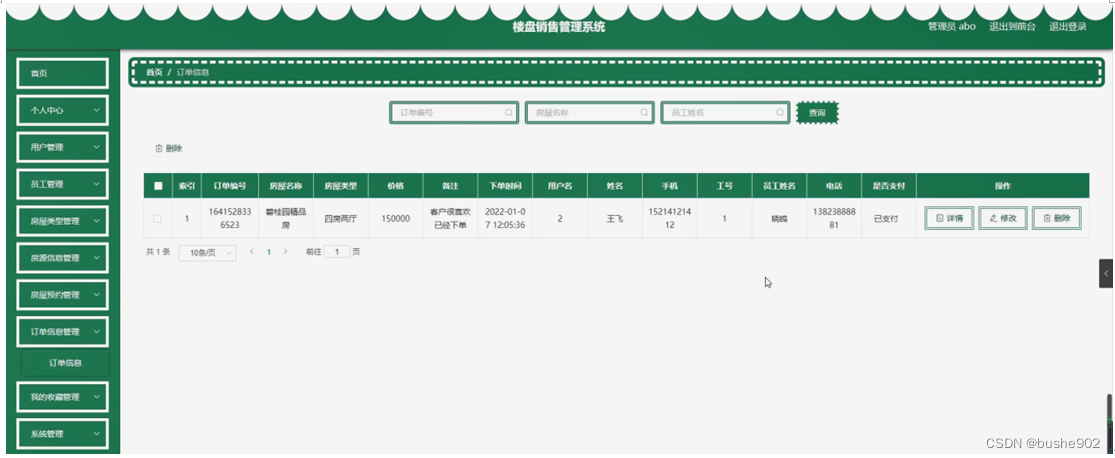Click 退出登录 in the header
Screen dimensions: 1115x458
[1068, 26]
